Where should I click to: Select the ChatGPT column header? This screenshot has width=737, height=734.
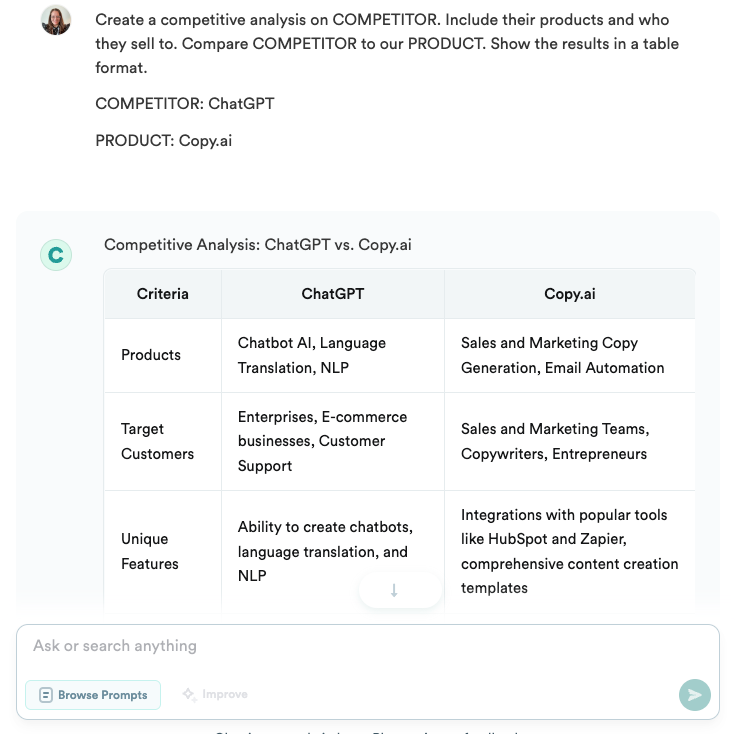[x=333, y=294]
